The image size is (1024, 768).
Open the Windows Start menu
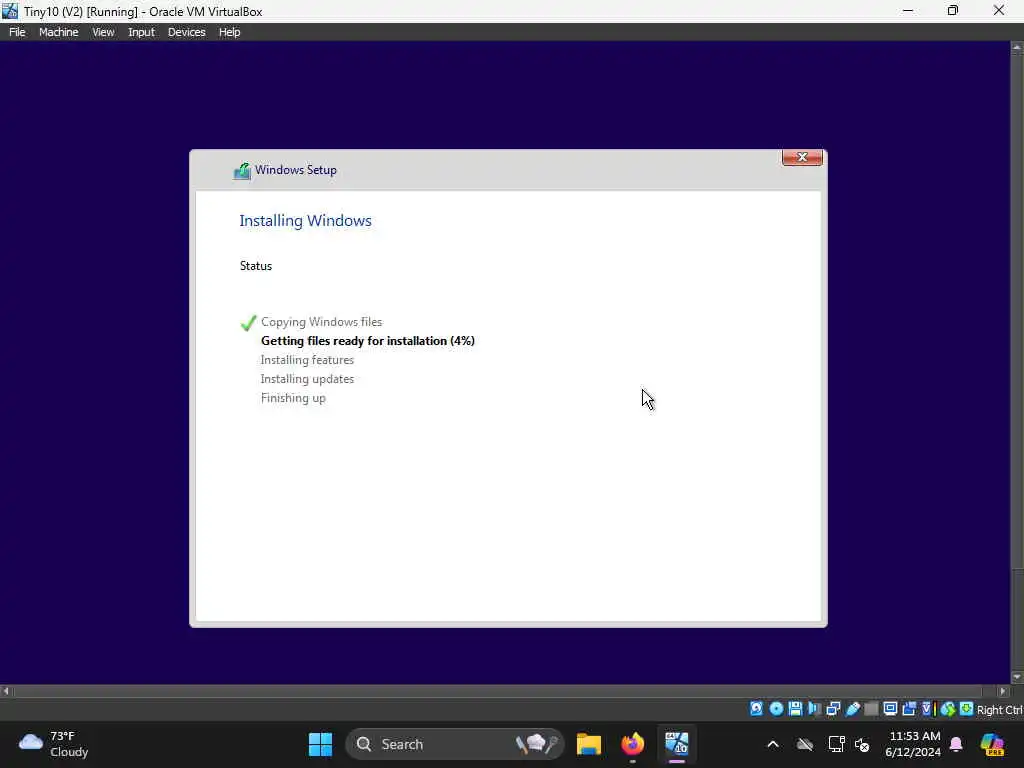pyautogui.click(x=320, y=744)
